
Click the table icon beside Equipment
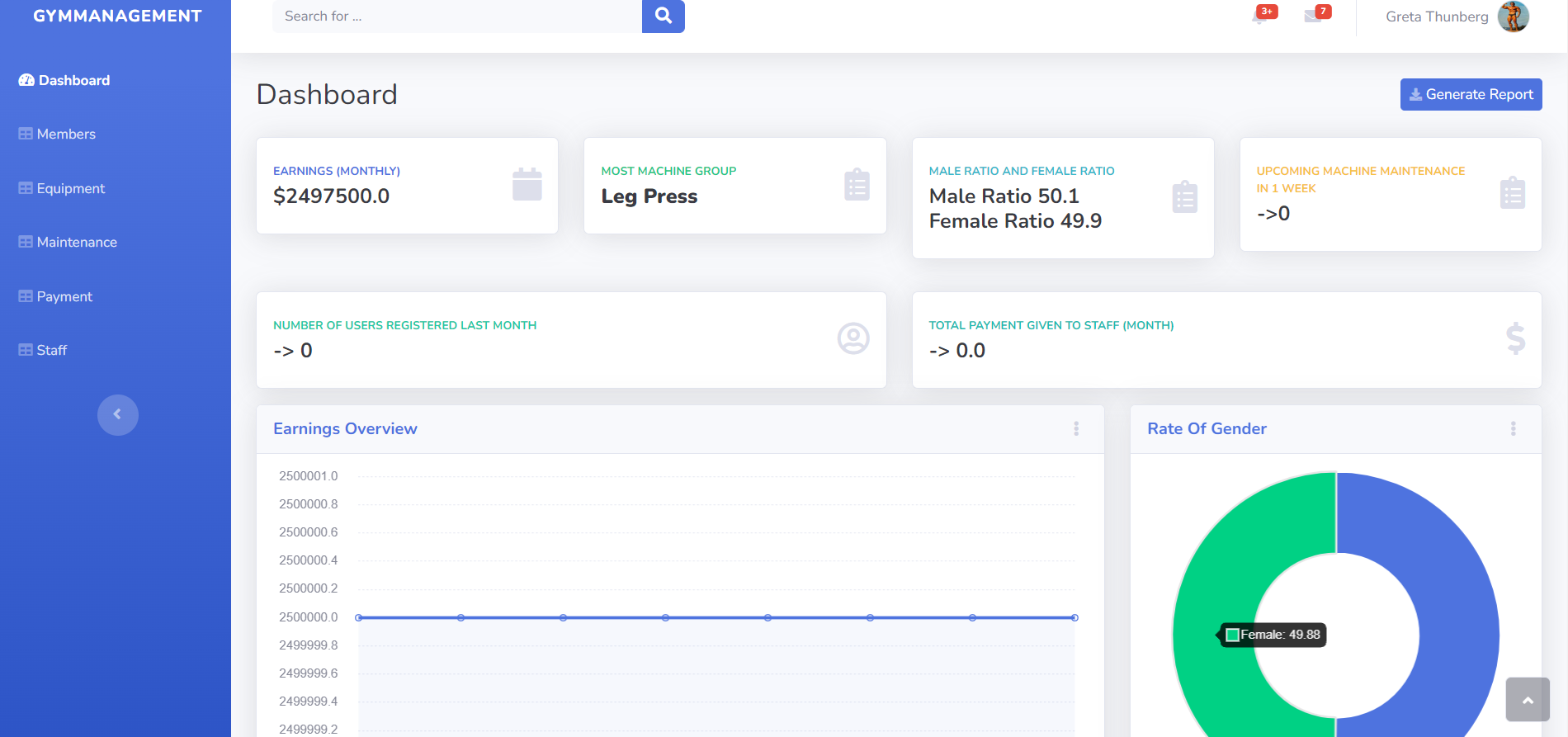(x=26, y=188)
